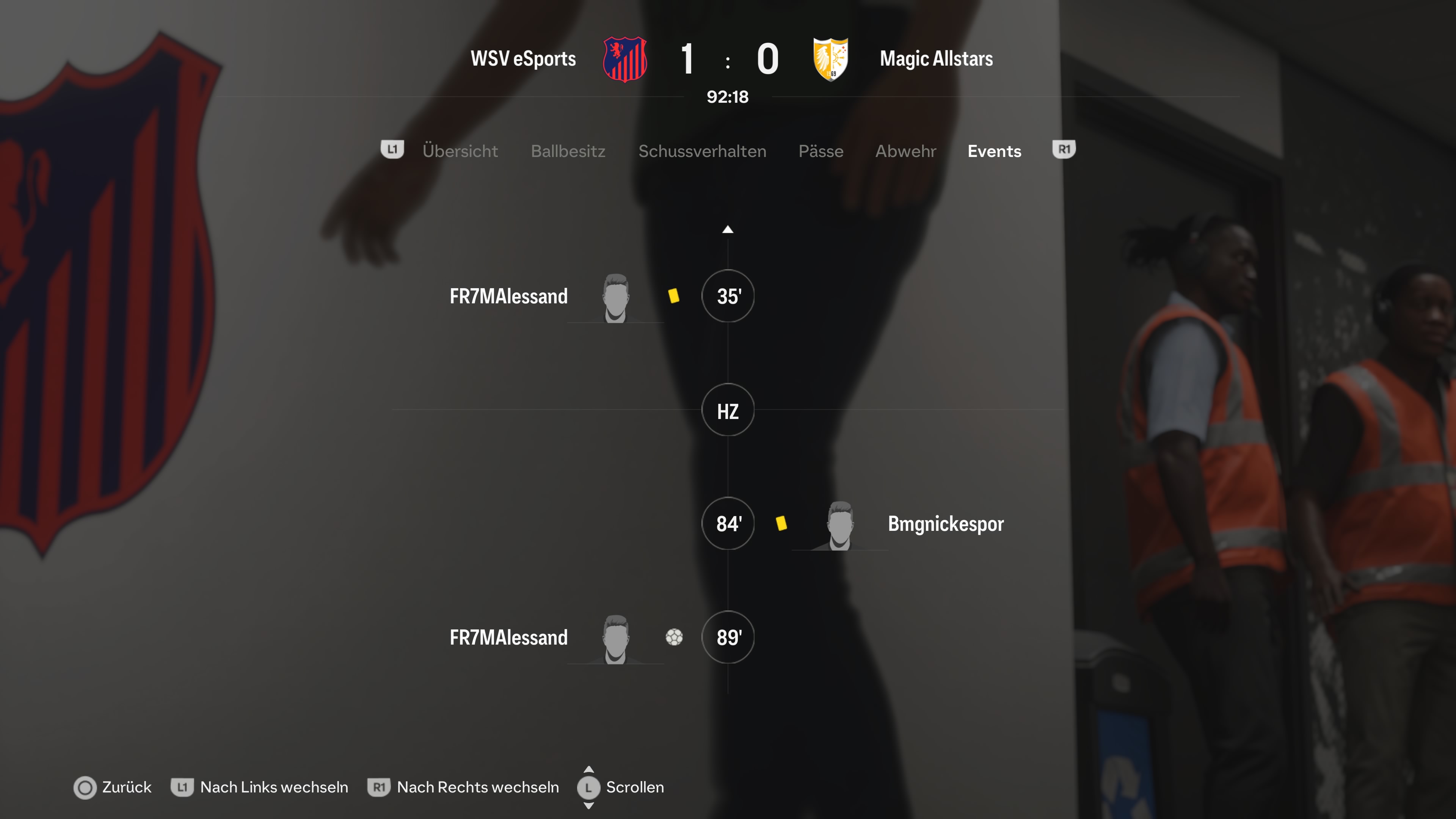This screenshot has width=1456, height=819.
Task: Click the yellow card icon at 35'
Action: (x=673, y=296)
